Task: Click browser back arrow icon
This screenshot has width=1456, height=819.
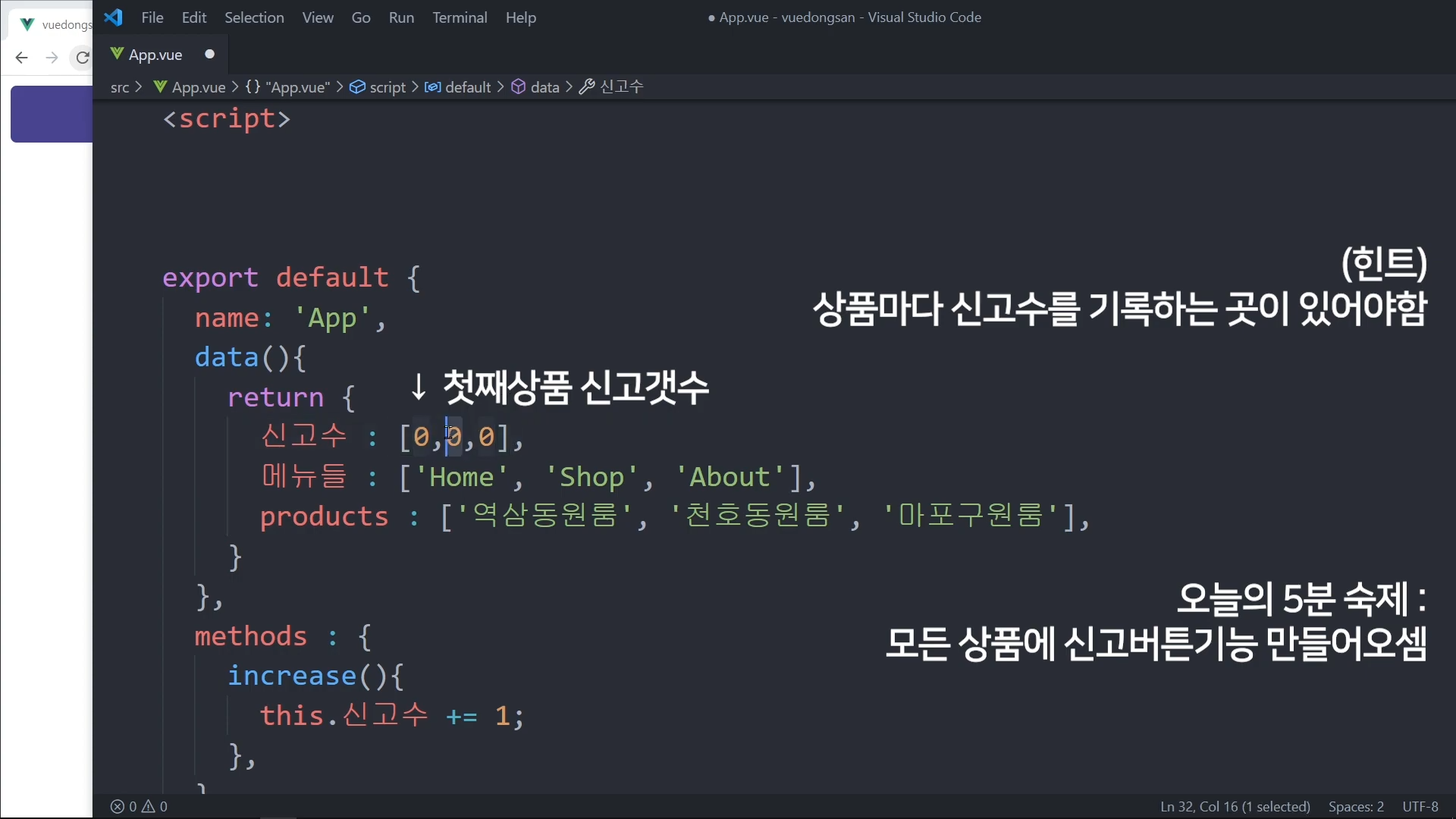Action: pos(21,58)
